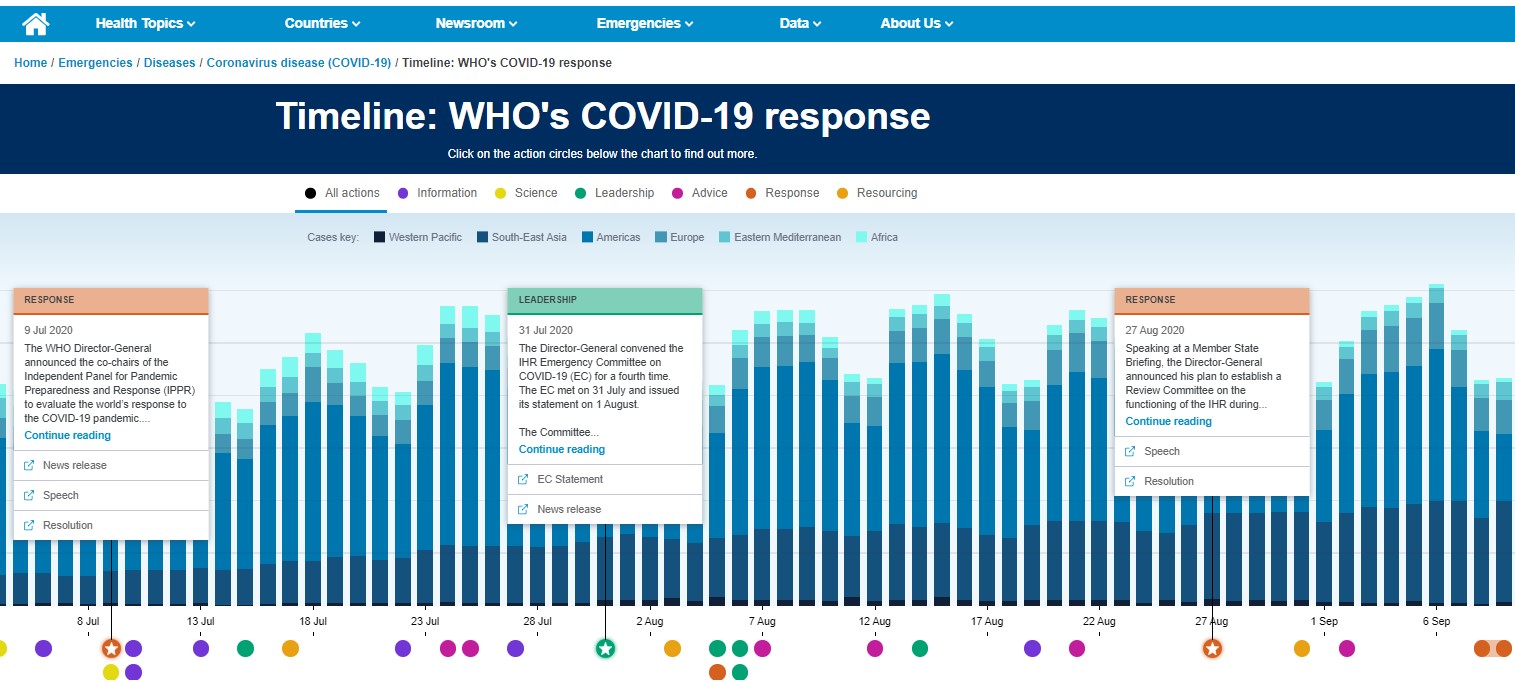Image resolution: width=1515 pixels, height=682 pixels.
Task: Click the orange Resourcing dot below 1 Sep
Action: pyautogui.click(x=1302, y=648)
